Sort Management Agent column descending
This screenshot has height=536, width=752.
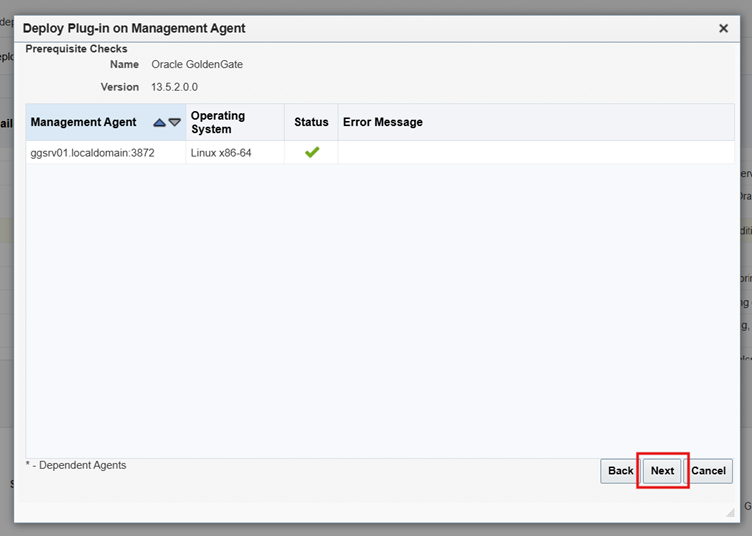(x=174, y=122)
